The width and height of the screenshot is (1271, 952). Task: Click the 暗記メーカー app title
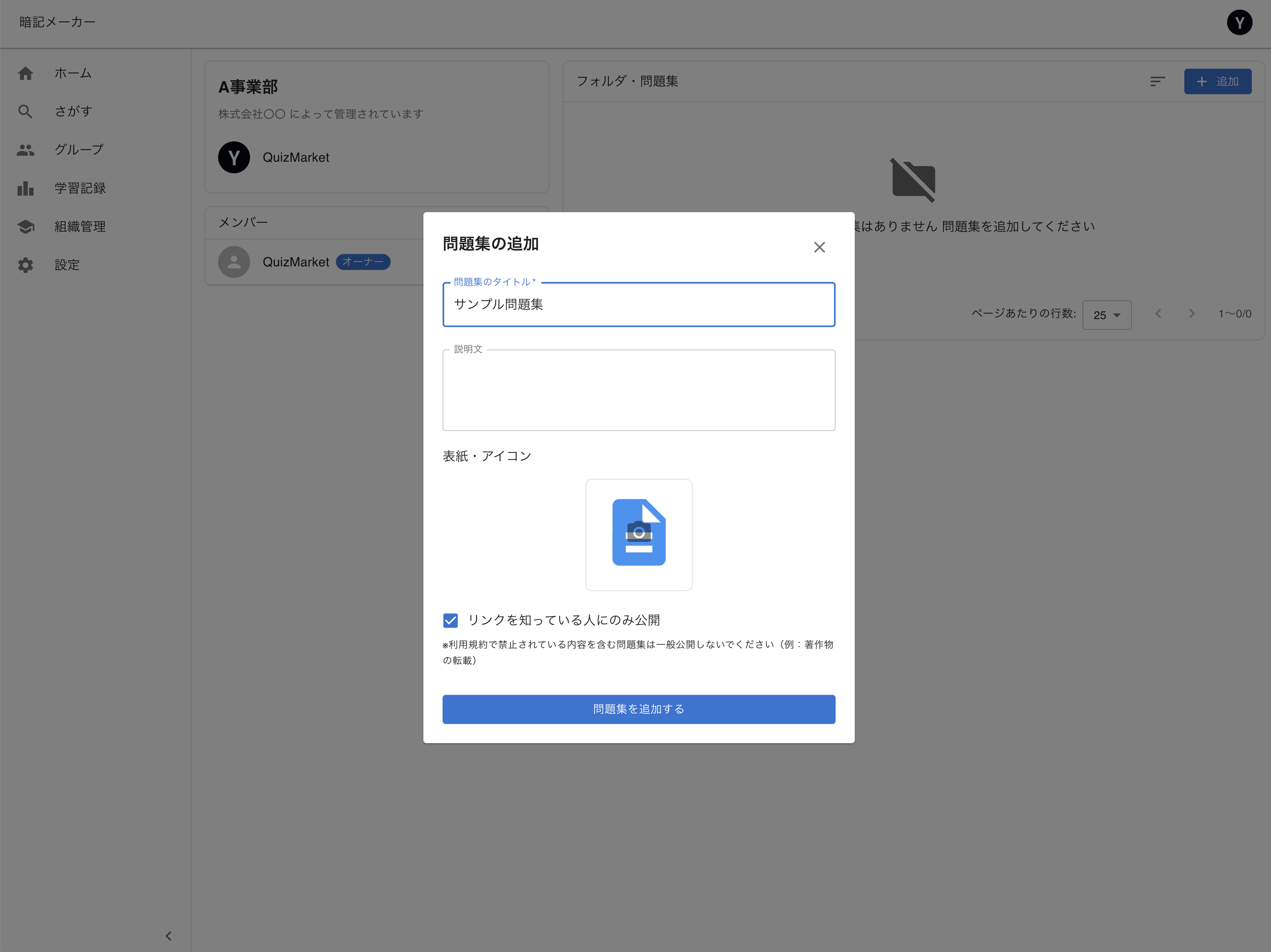pos(56,22)
